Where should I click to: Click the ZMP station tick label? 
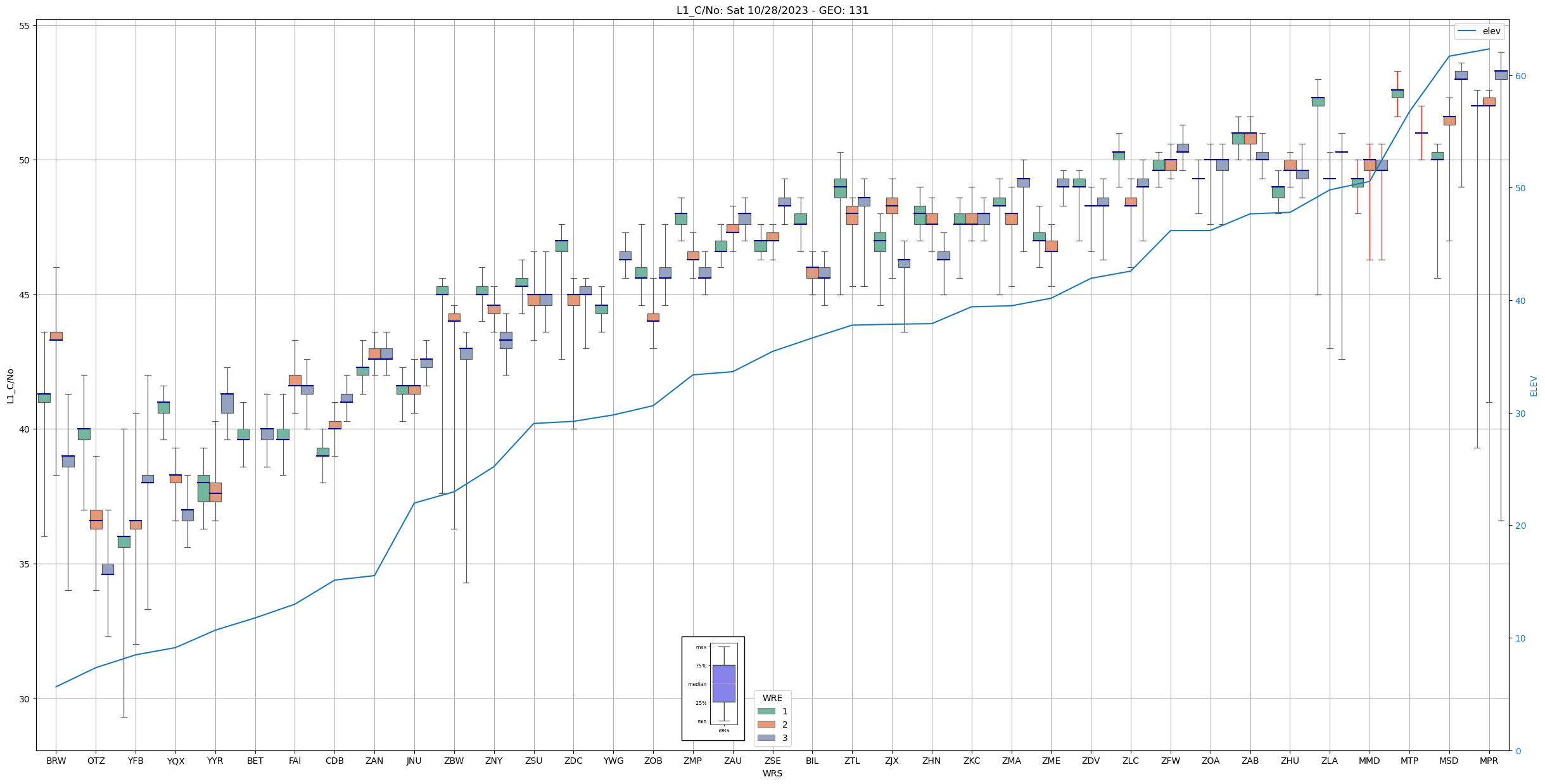tap(693, 761)
